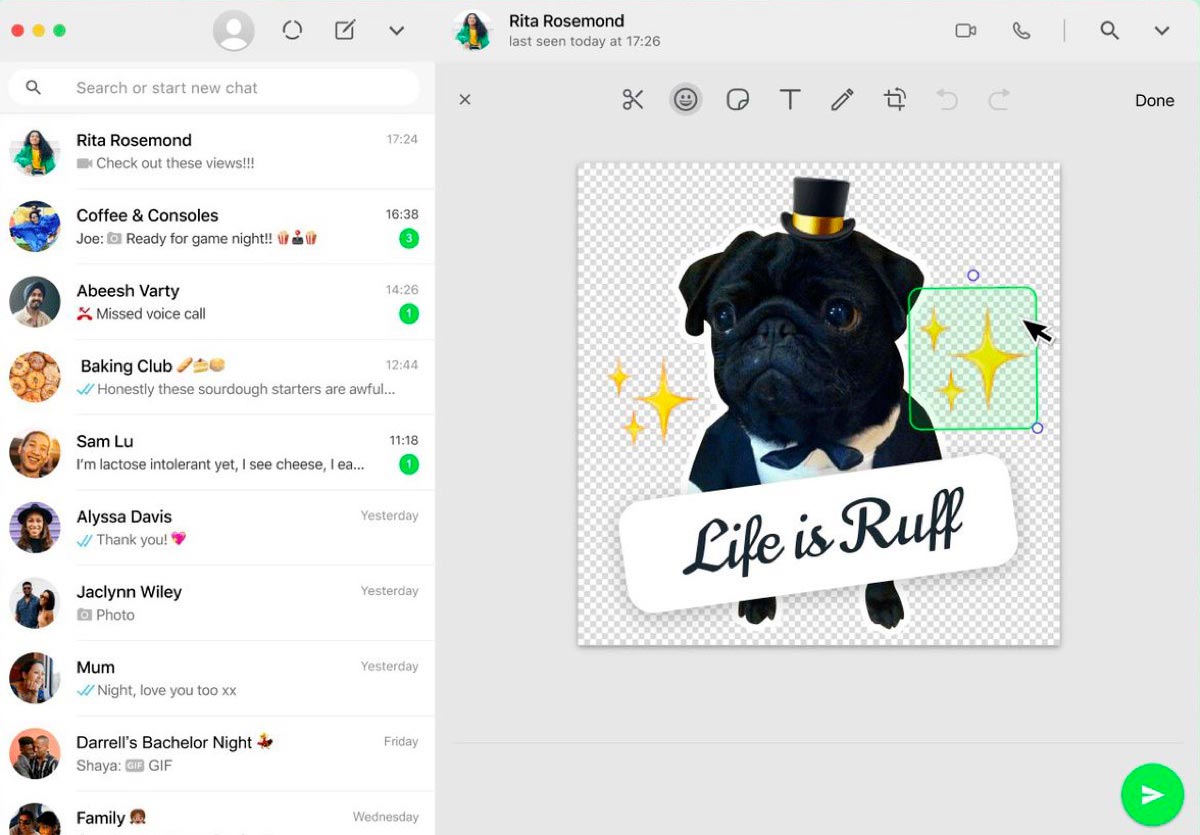Open the chat header options chevron

[1162, 31]
